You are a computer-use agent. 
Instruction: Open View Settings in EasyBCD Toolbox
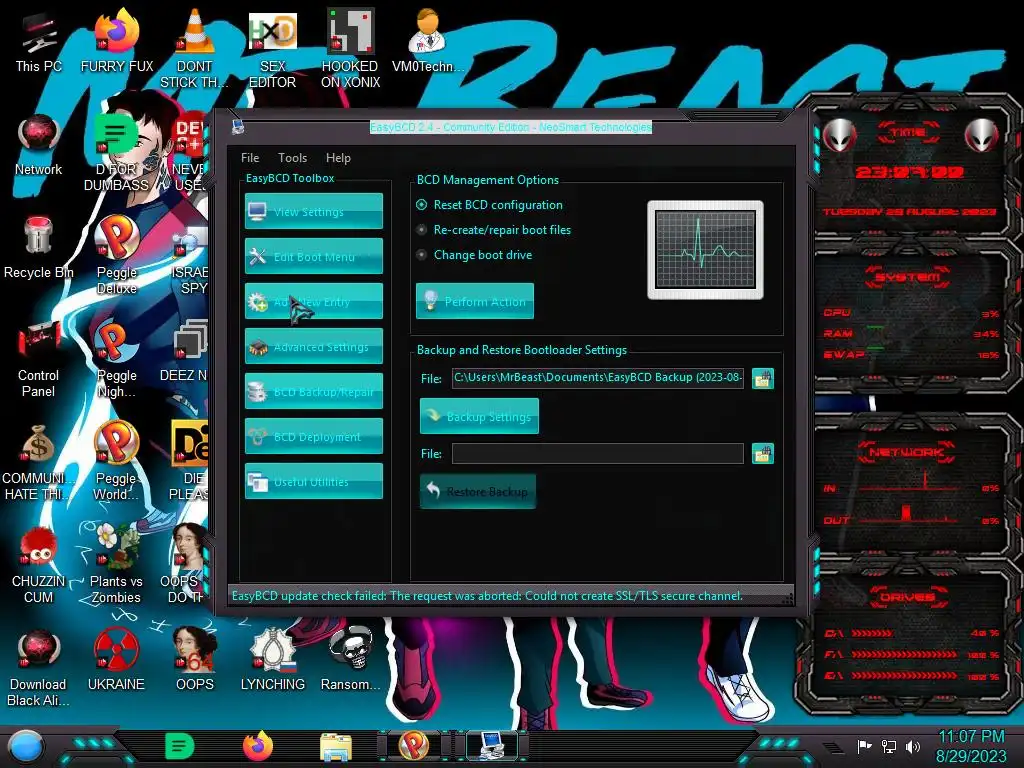[x=313, y=211]
